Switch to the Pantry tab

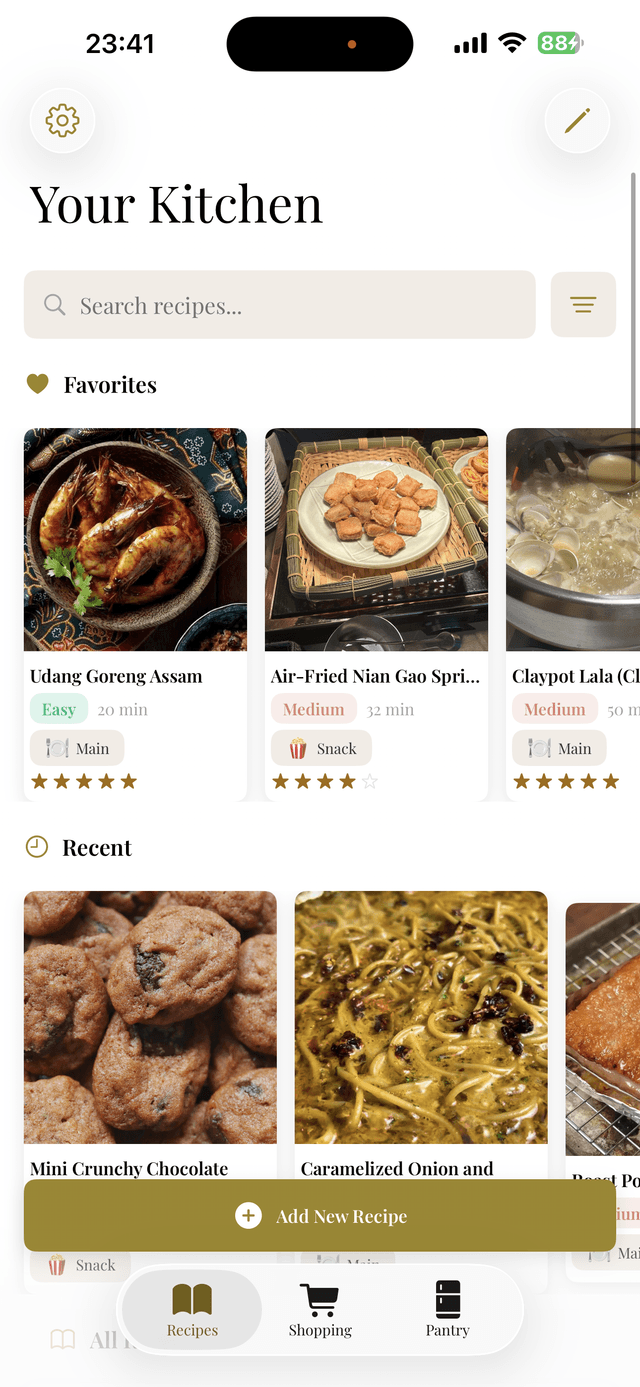[x=447, y=1310]
